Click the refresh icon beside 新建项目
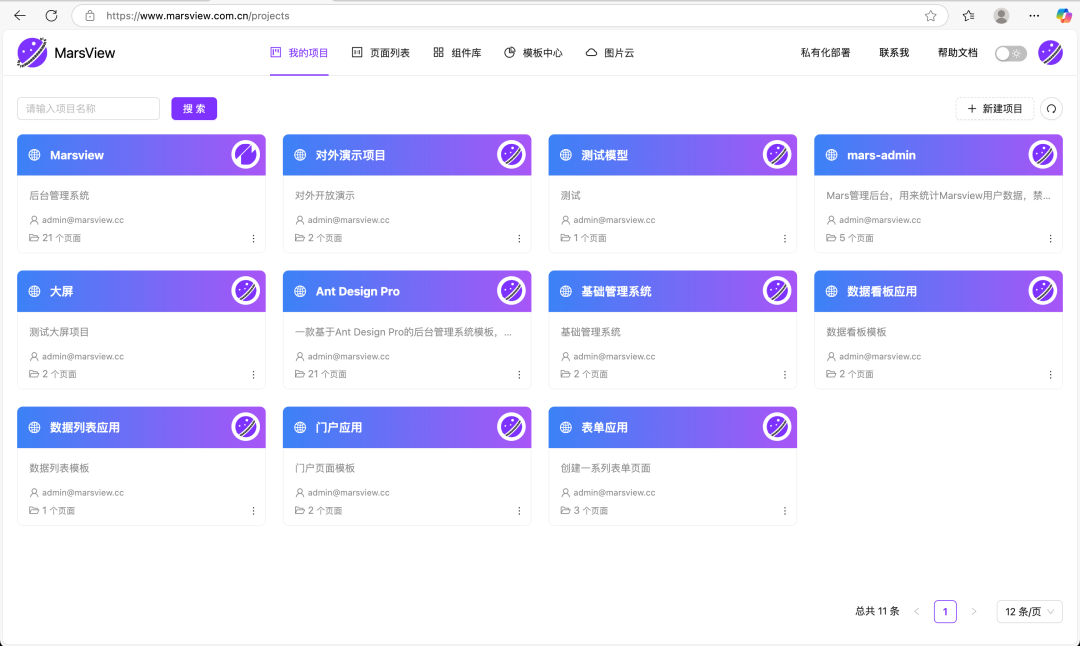Viewport: 1080px width, 646px height. [1051, 109]
